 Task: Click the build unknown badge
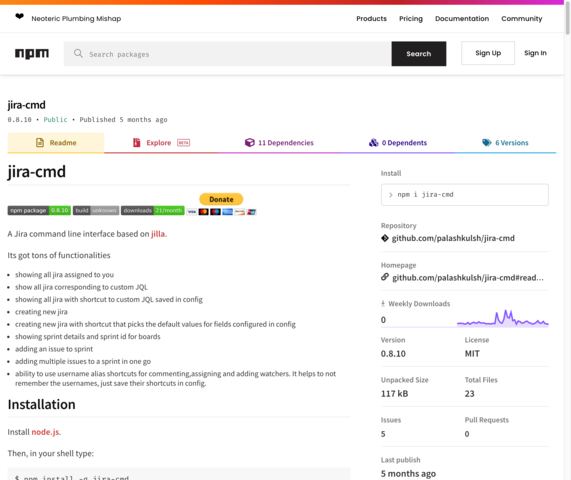point(96,211)
